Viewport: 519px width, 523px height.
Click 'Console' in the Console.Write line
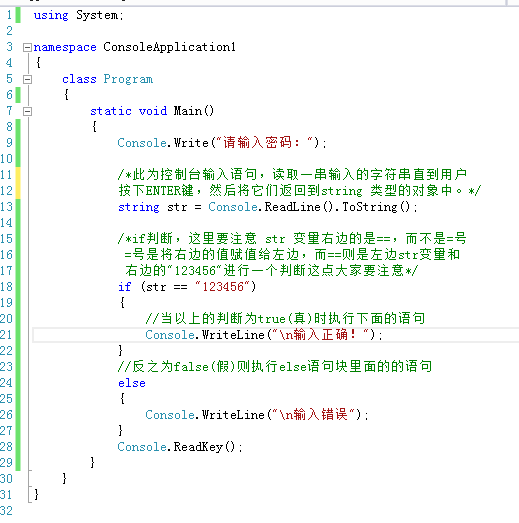pyautogui.click(x=142, y=143)
